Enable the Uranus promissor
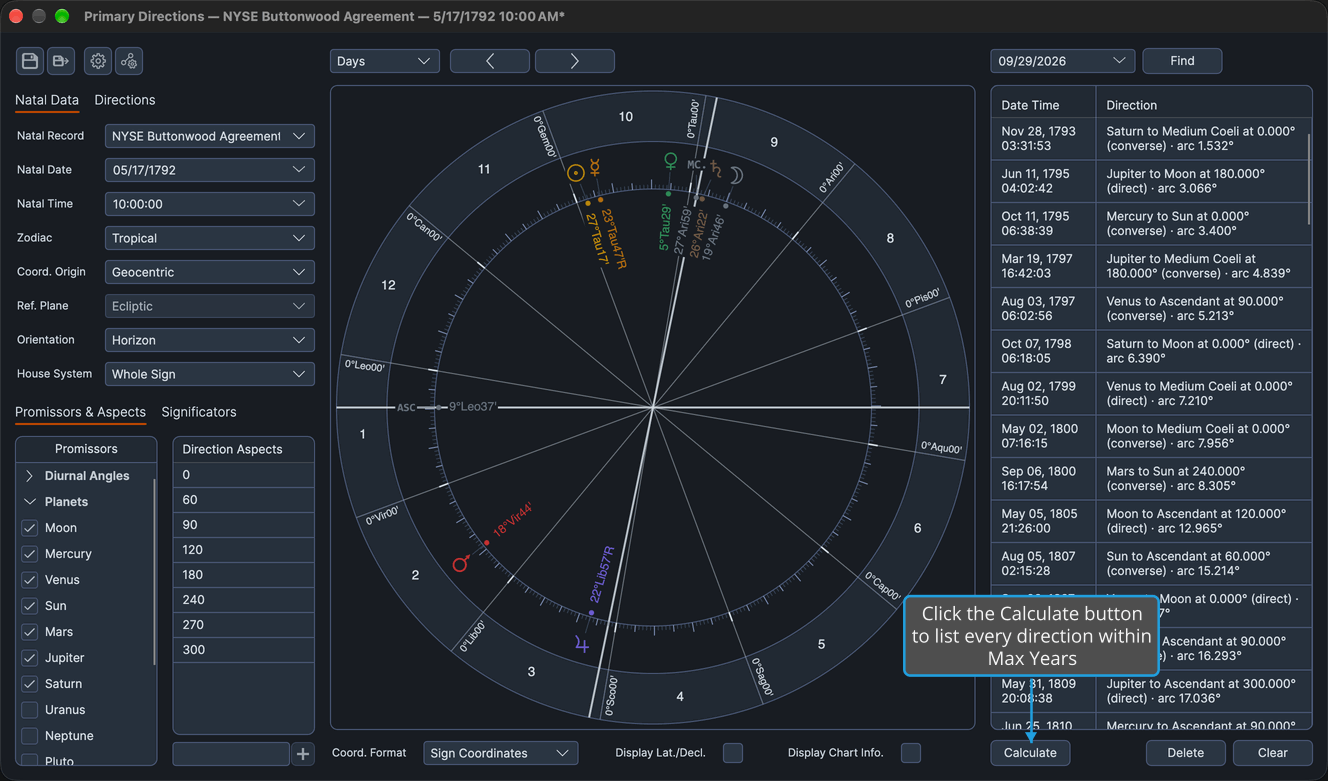1328x781 pixels. (x=30, y=710)
